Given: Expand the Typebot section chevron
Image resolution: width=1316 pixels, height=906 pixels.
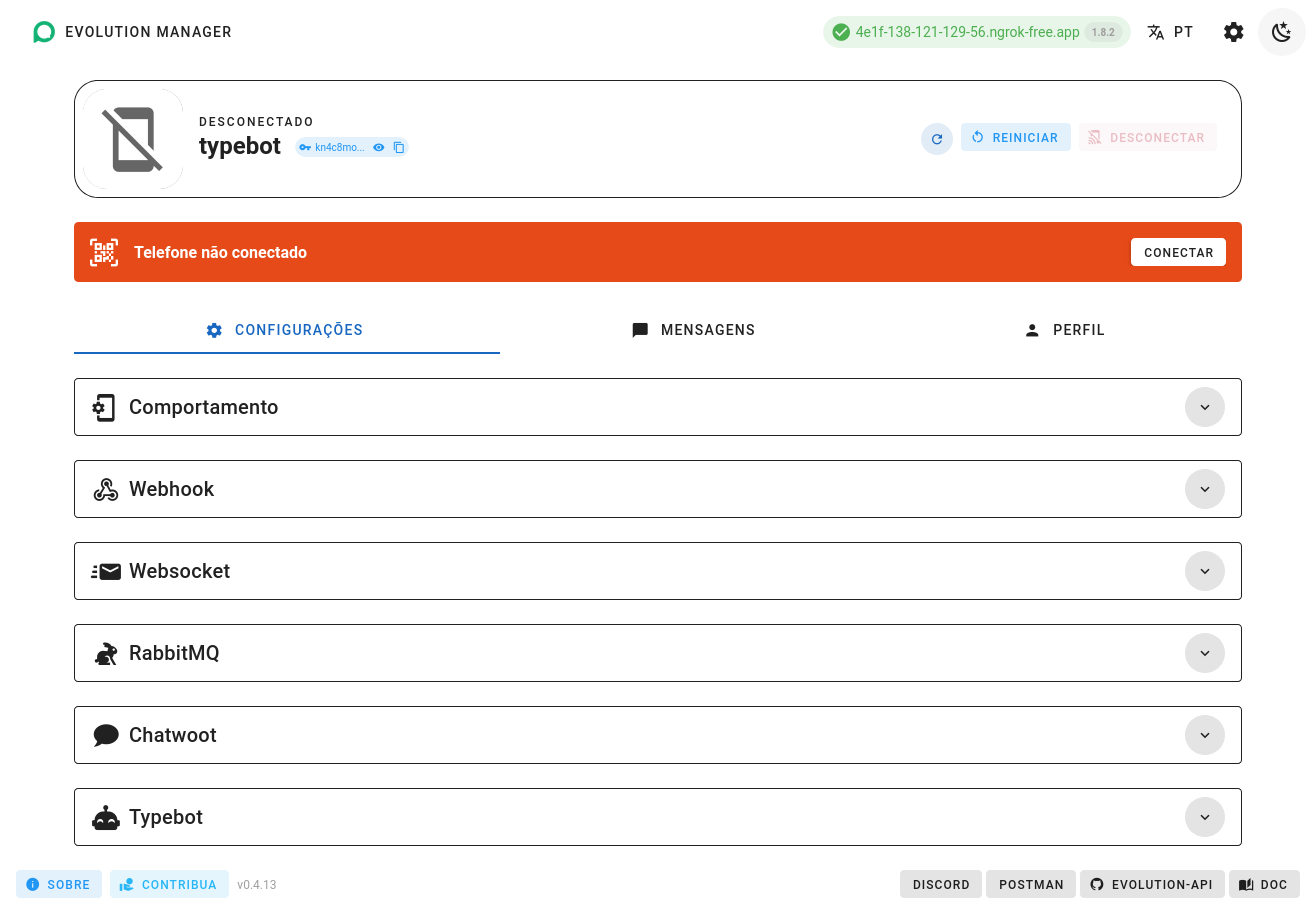Looking at the screenshot, I should click(1205, 817).
